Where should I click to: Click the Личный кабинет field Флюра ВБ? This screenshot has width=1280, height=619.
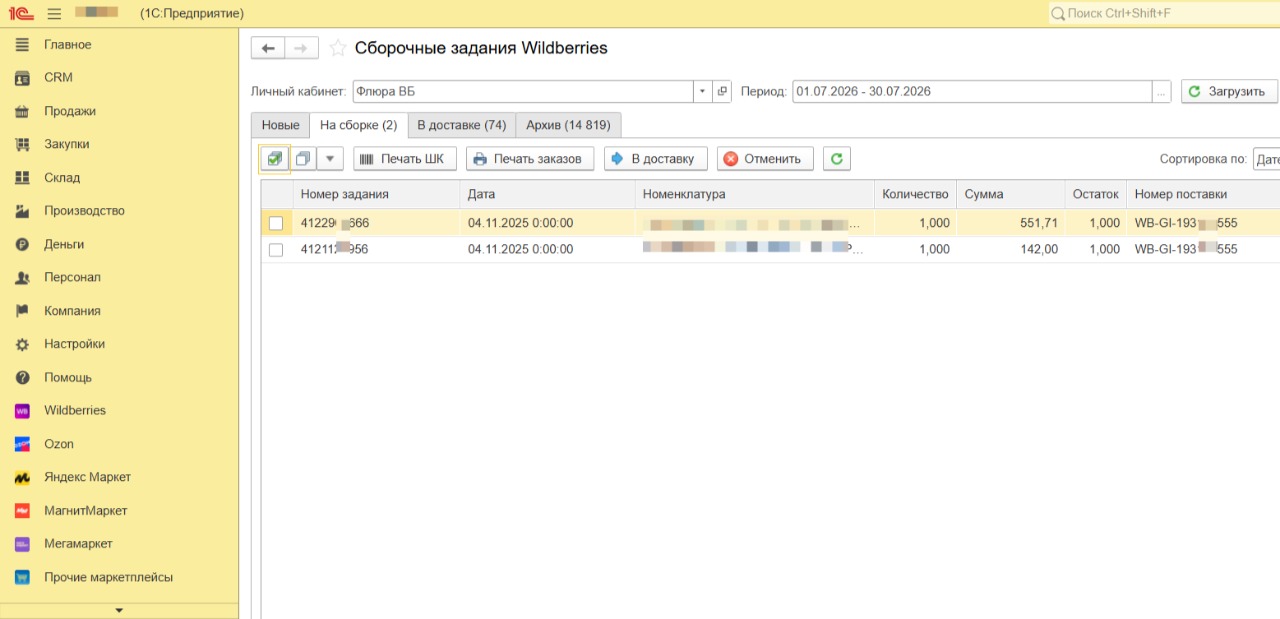pyautogui.click(x=523, y=91)
